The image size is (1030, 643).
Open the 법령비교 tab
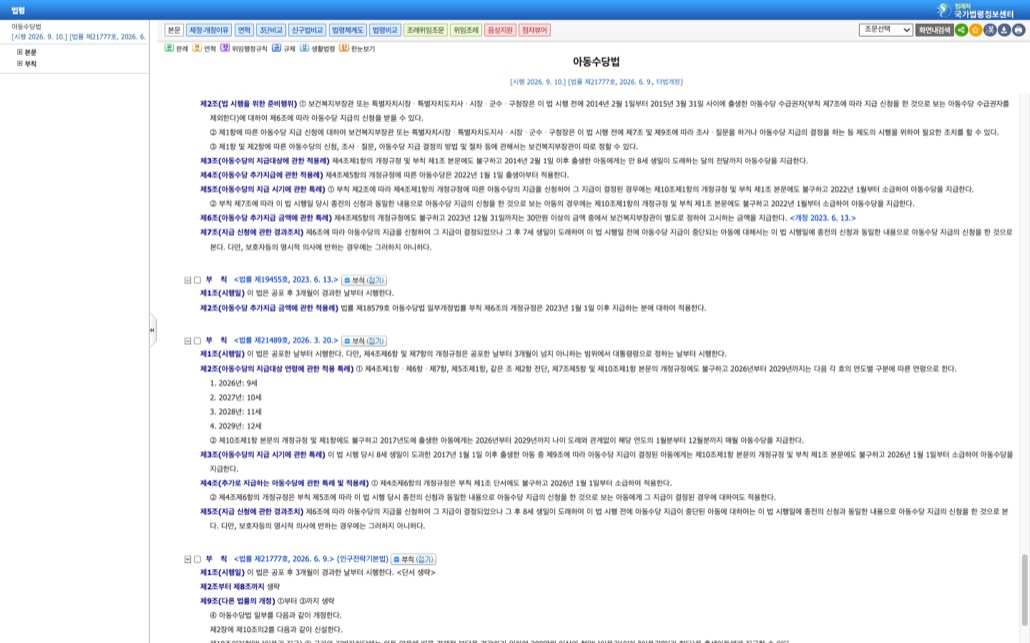pos(384,30)
